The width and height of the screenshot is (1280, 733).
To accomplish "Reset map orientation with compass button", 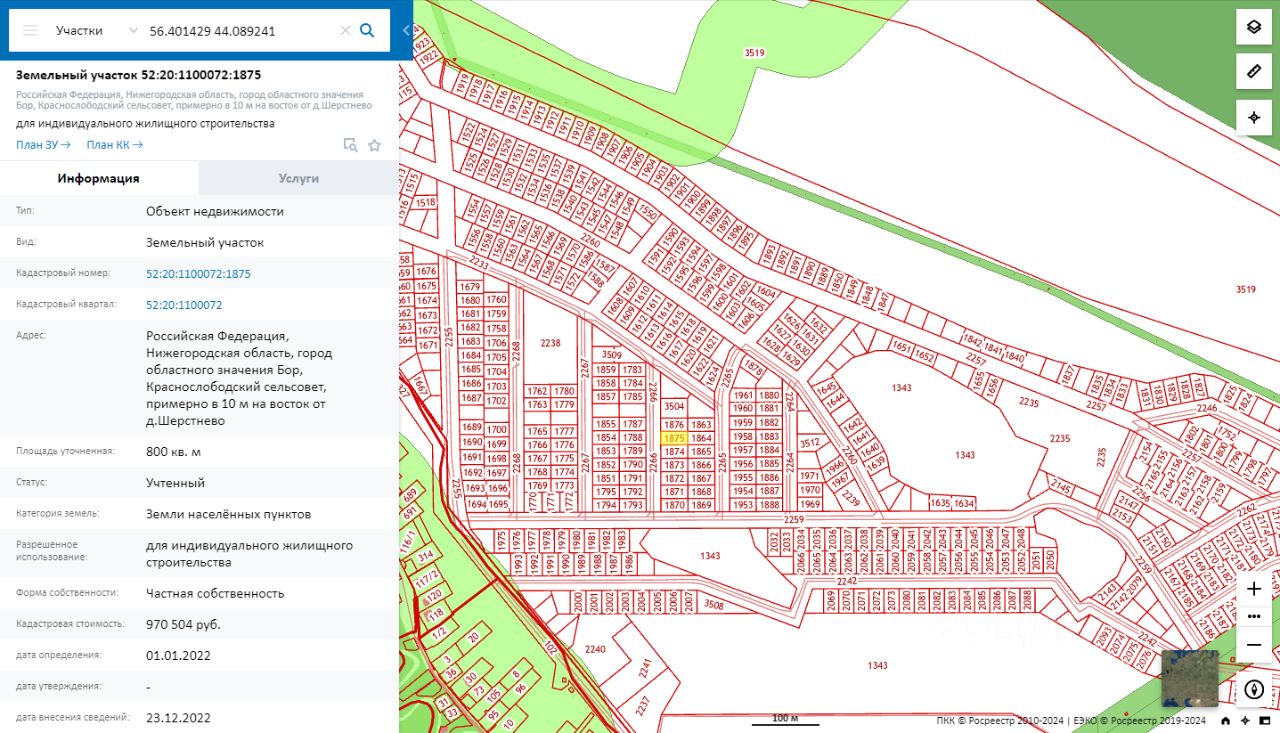I will point(1254,689).
